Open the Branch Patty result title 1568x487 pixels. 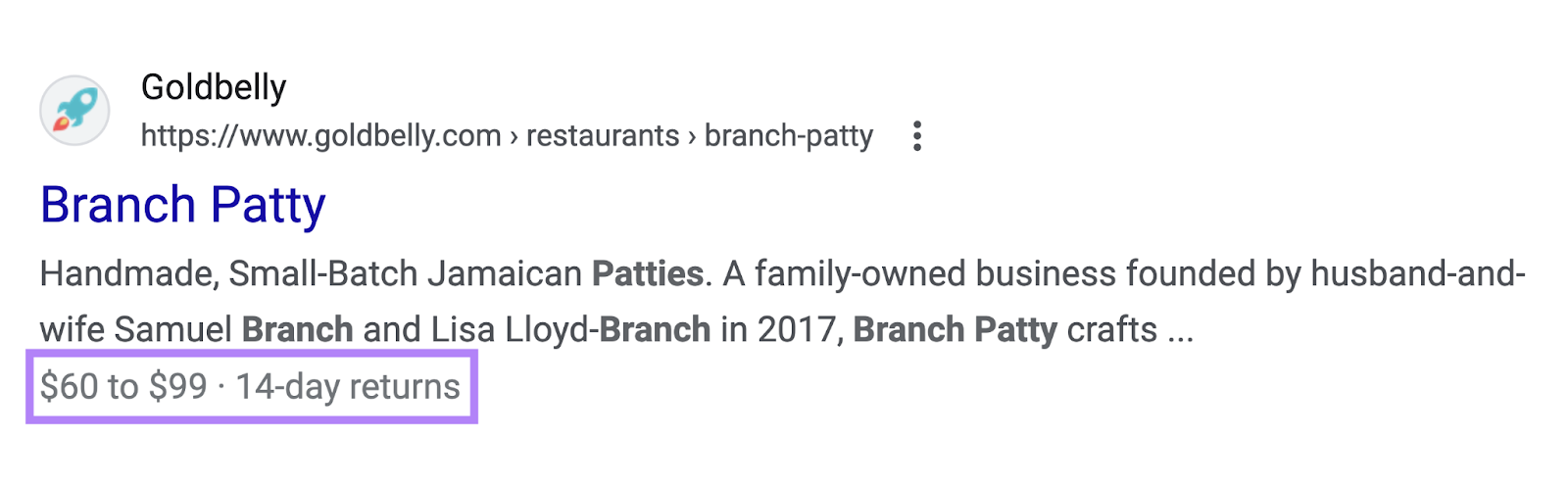click(183, 205)
